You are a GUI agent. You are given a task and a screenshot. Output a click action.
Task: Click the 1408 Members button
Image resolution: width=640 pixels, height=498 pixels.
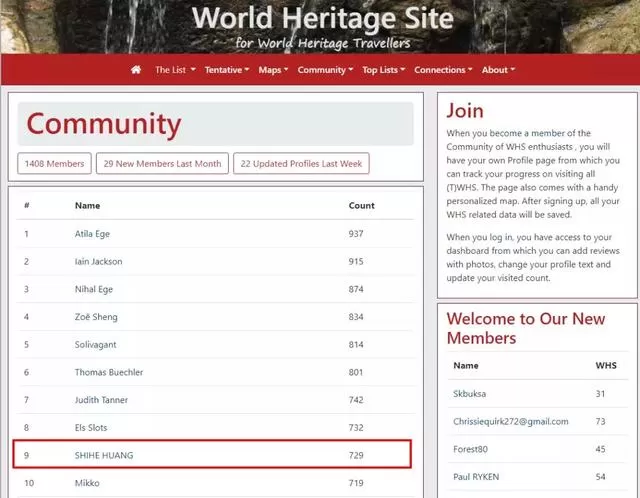click(x=54, y=163)
